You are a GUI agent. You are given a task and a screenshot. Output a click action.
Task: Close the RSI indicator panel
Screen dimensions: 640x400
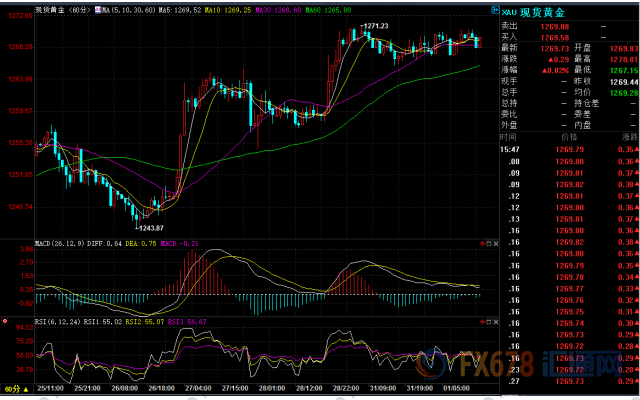(x=496, y=323)
